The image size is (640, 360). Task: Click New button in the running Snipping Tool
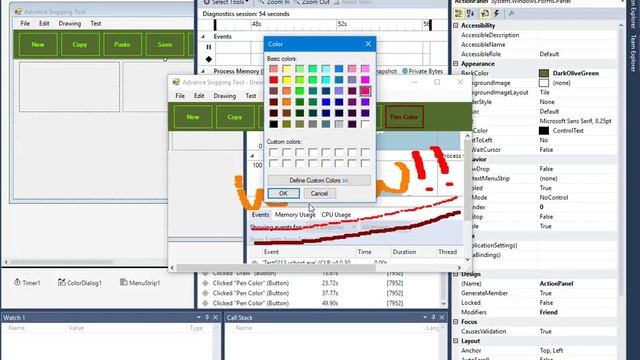pos(193,117)
